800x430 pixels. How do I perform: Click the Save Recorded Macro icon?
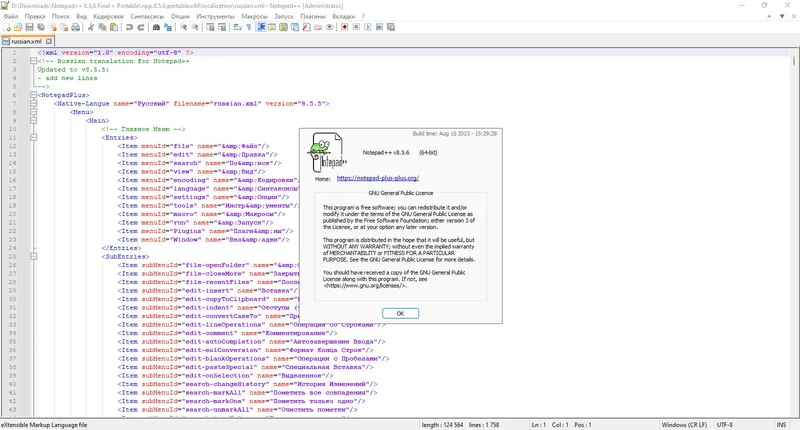[391, 27]
